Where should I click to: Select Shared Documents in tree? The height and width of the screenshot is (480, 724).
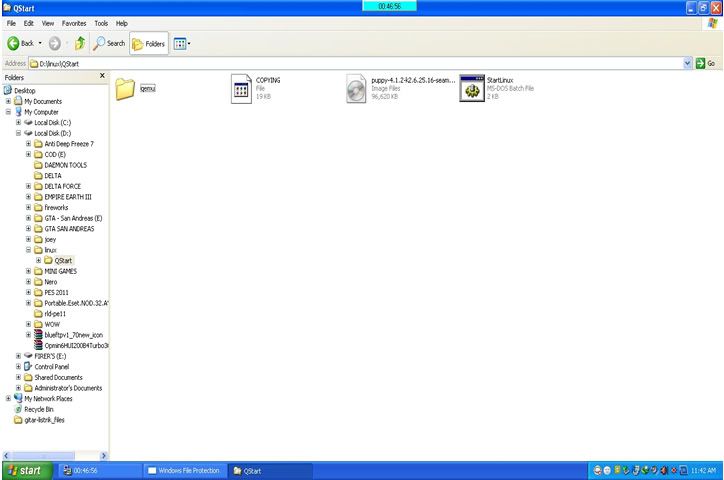tap(58, 377)
